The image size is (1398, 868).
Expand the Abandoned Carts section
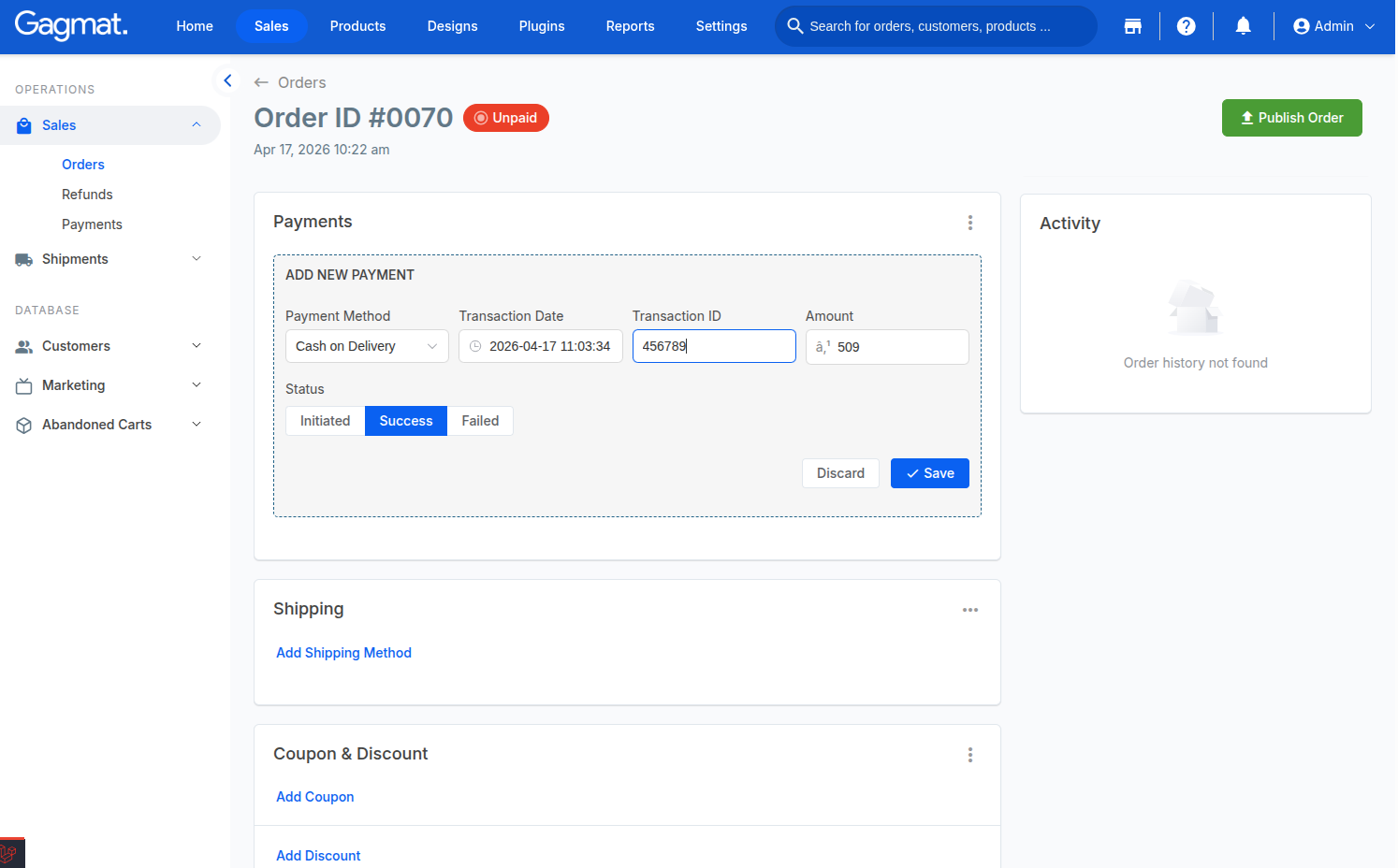pos(197,425)
